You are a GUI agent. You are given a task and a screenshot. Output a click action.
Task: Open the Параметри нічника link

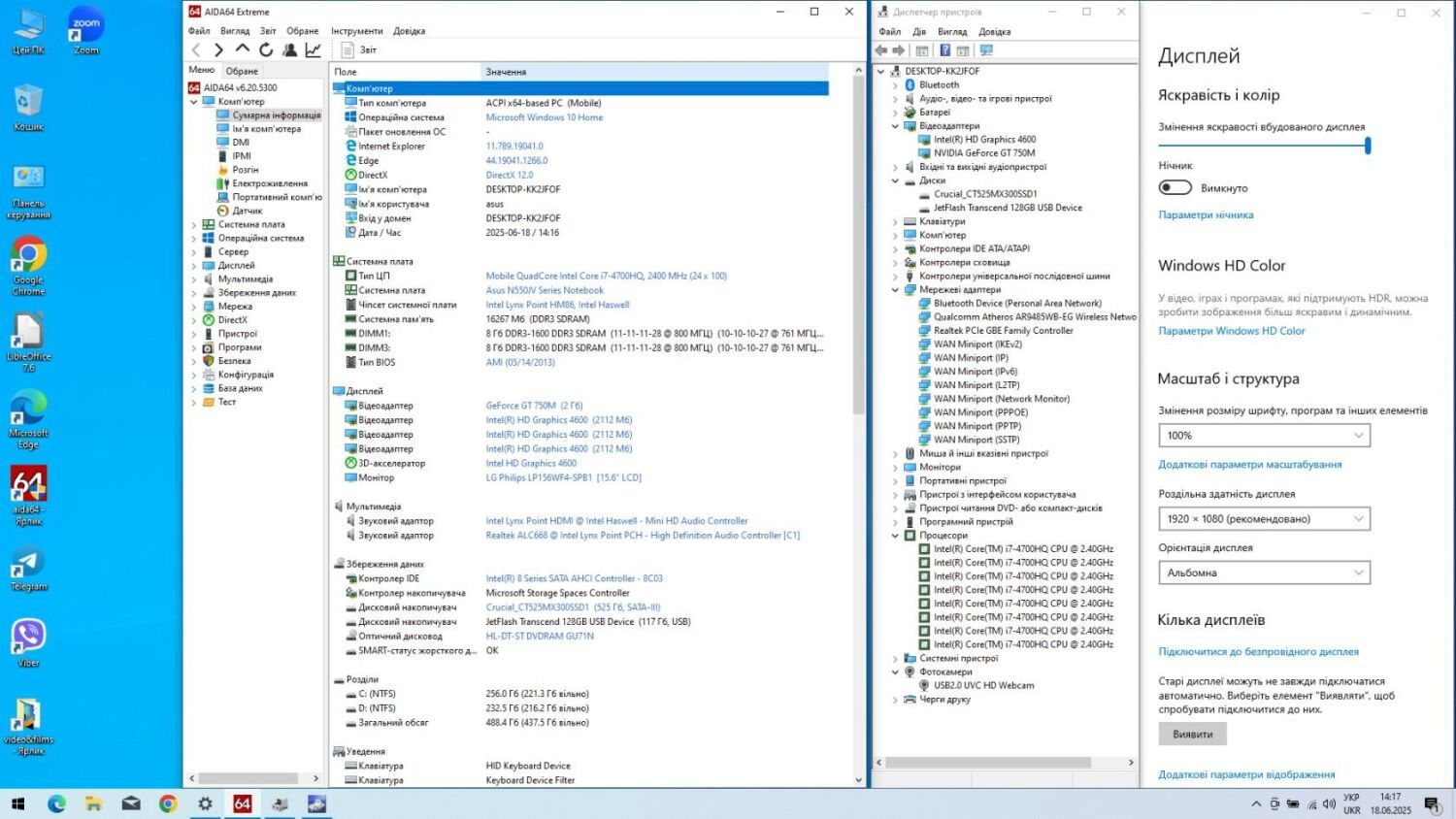pos(1206,215)
